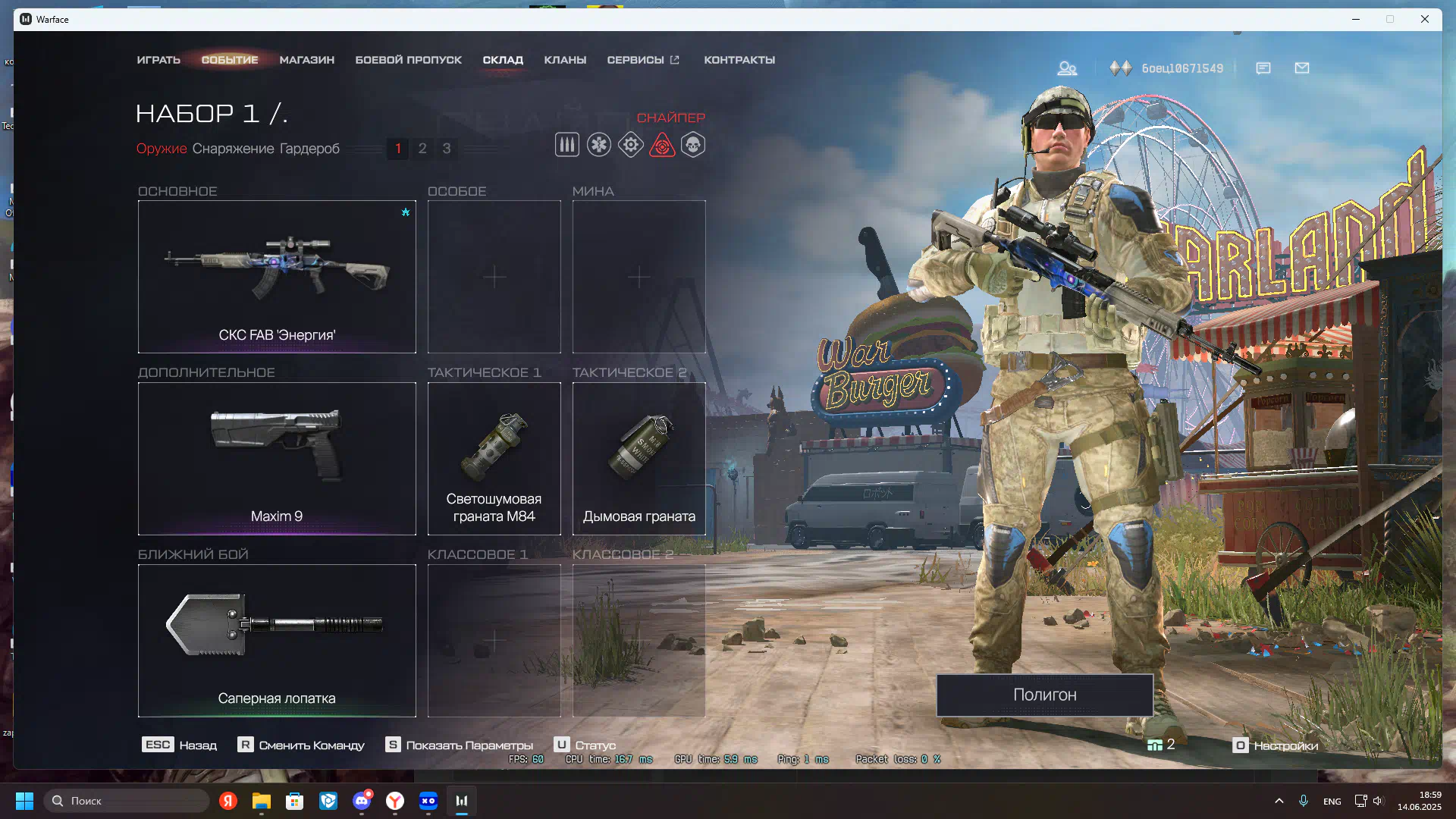Click the volume speaker tray icon
Screen dimensions: 1456x819
pos(1378,801)
